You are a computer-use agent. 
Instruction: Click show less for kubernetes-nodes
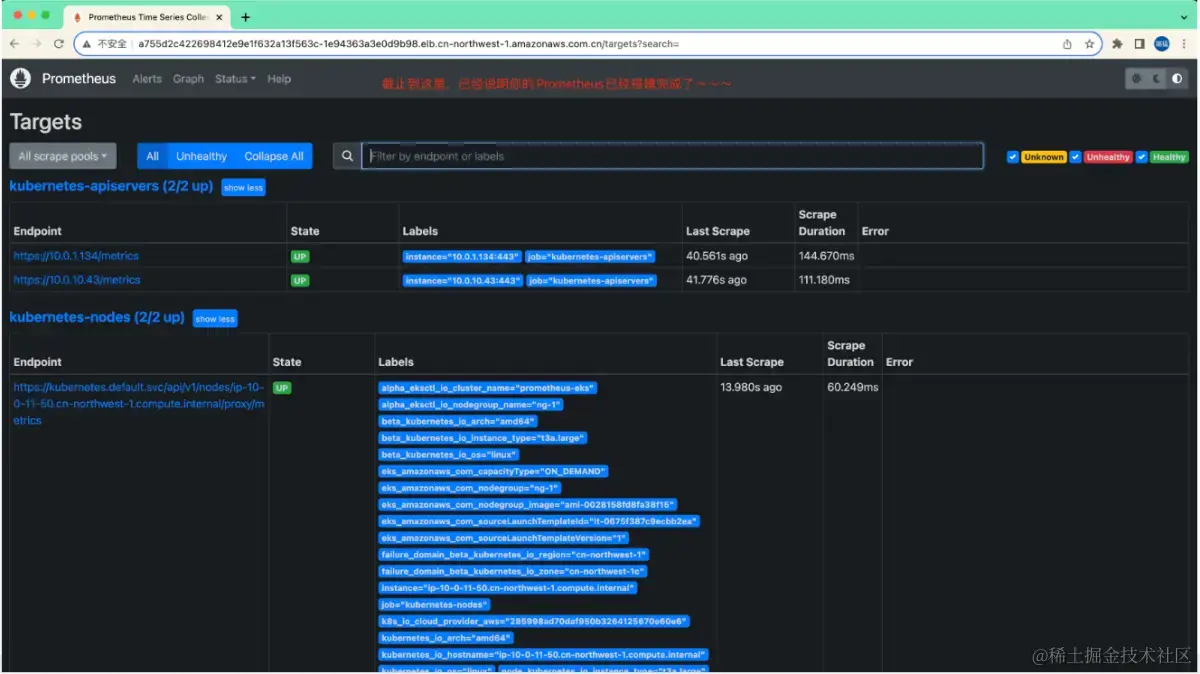pyautogui.click(x=215, y=319)
